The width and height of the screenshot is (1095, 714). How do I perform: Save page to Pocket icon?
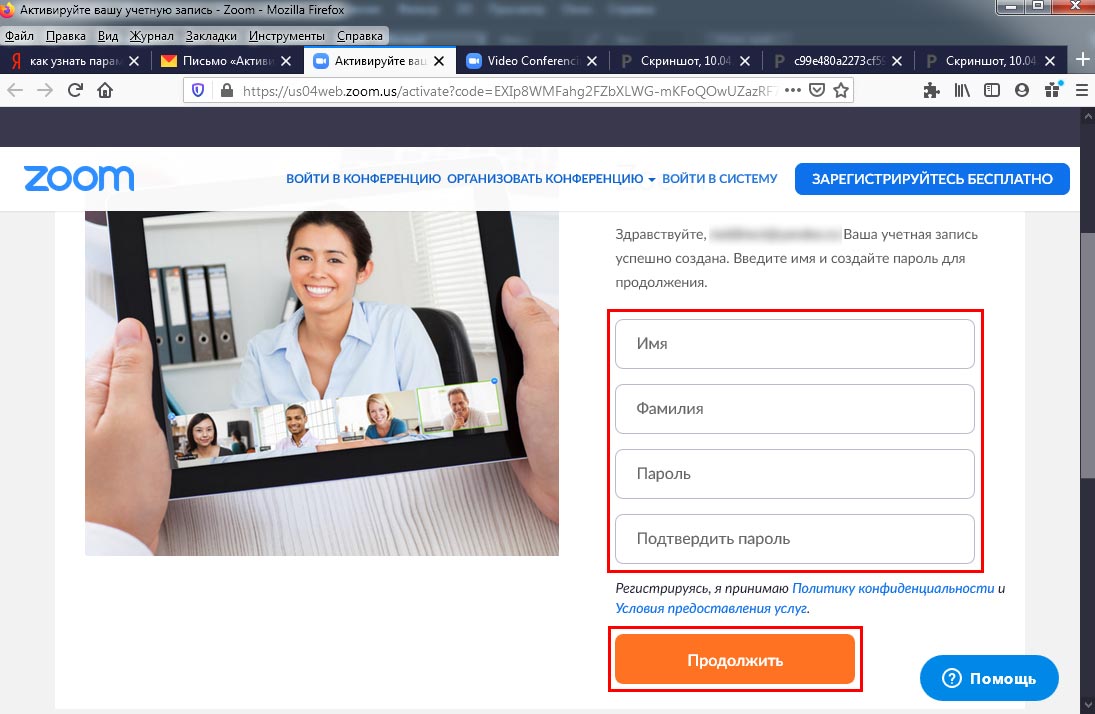click(817, 90)
